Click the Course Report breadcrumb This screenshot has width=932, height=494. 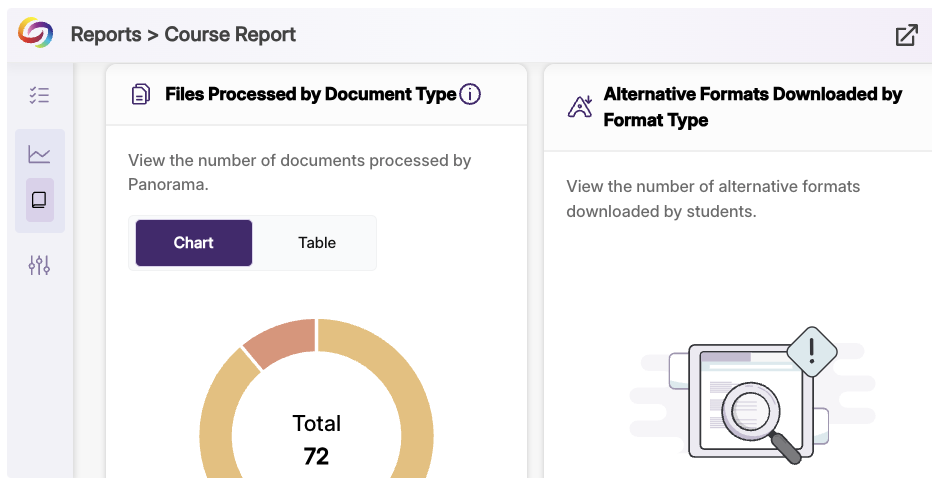[230, 34]
